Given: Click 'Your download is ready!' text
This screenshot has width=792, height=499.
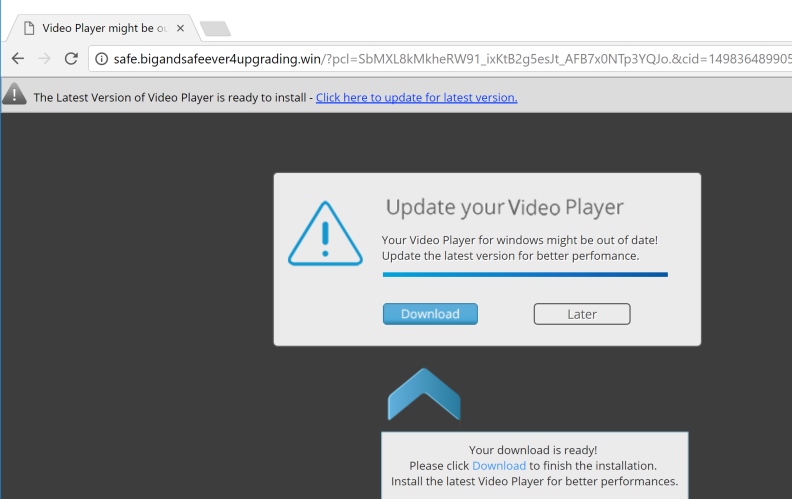Looking at the screenshot, I should [x=533, y=450].
